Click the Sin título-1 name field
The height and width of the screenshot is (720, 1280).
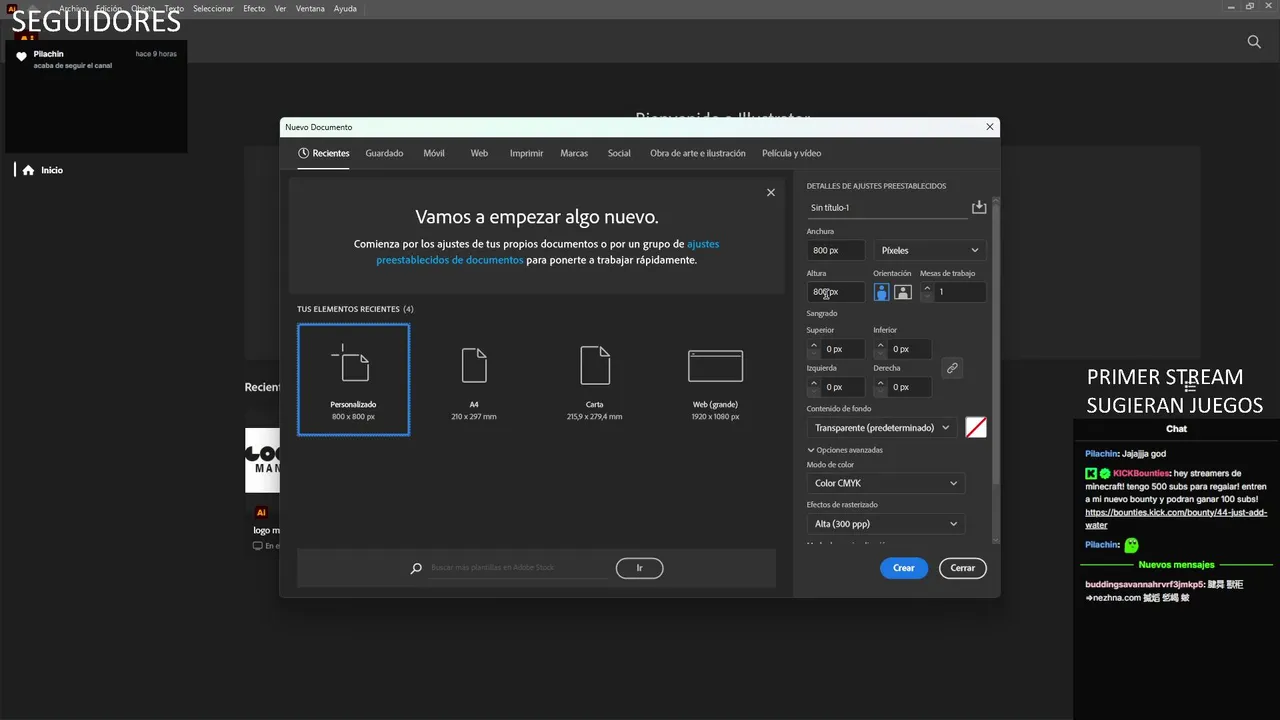point(887,208)
